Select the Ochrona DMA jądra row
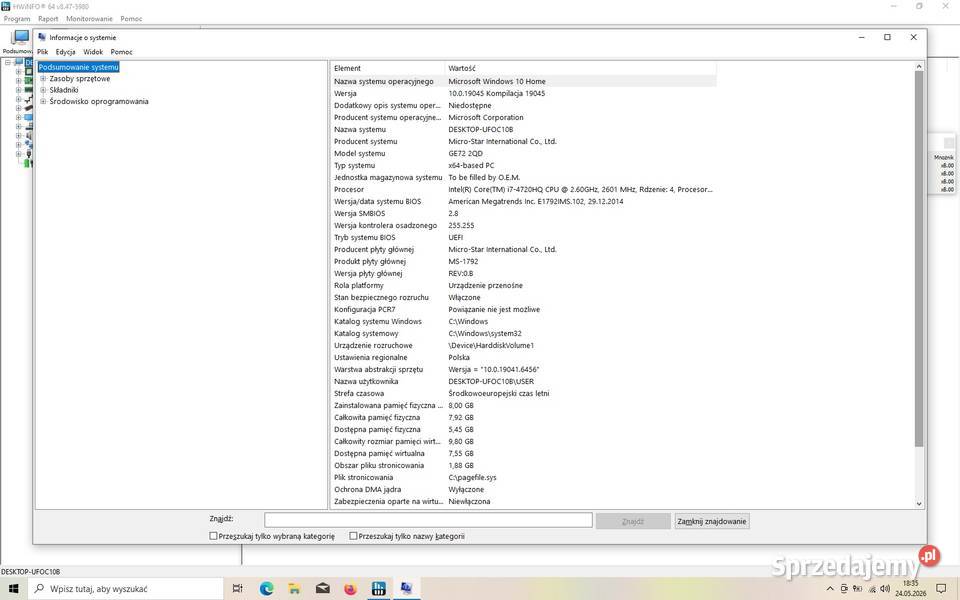This screenshot has height=600, width=960. [523, 489]
